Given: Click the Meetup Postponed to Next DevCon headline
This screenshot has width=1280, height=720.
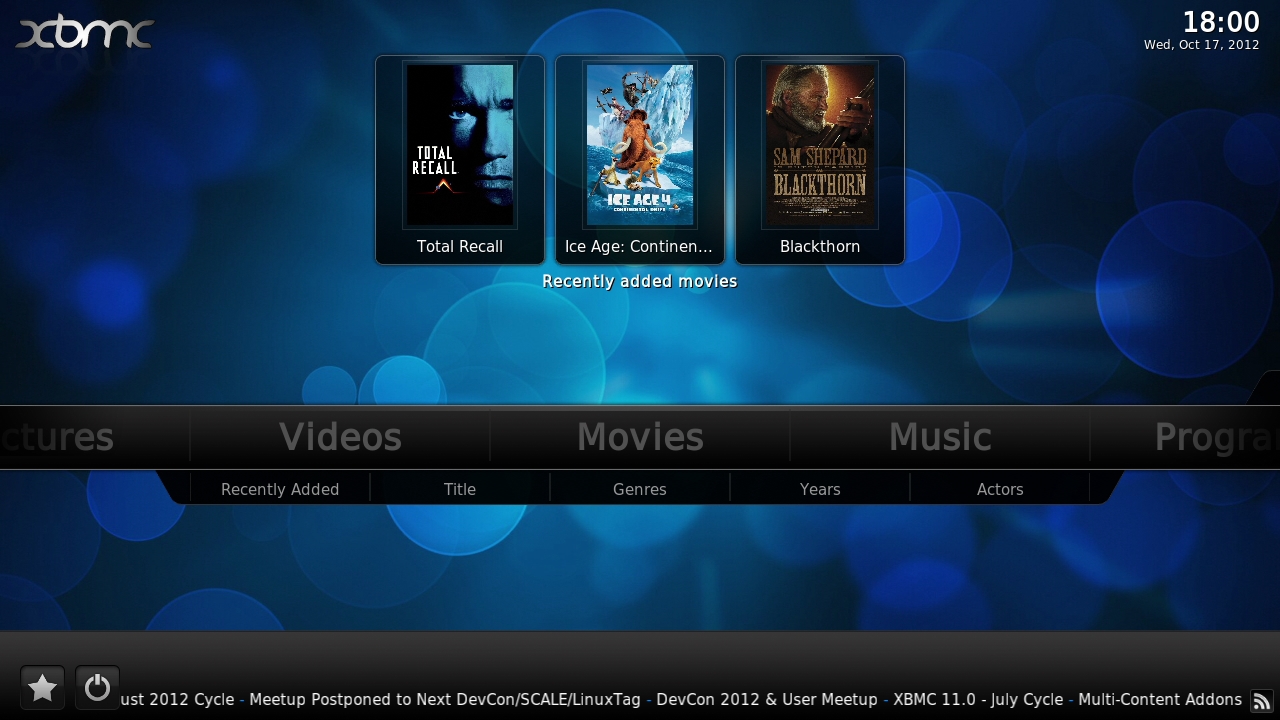Looking at the screenshot, I should [x=445, y=700].
